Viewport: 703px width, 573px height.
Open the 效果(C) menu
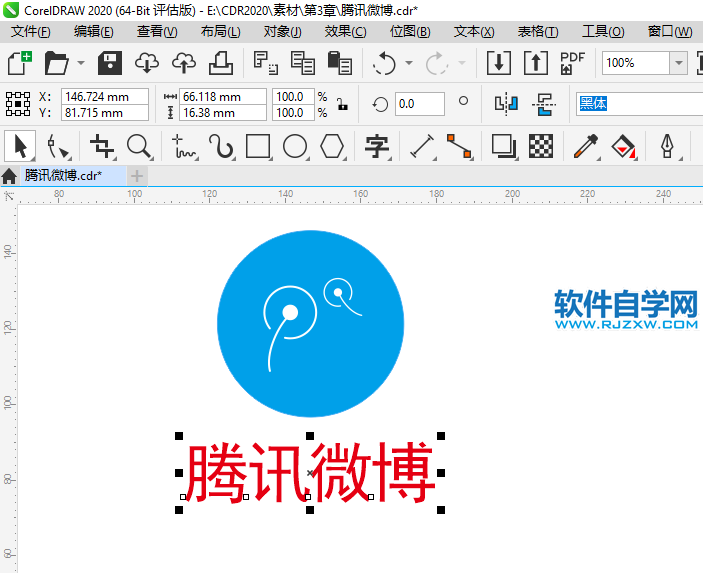point(345,31)
